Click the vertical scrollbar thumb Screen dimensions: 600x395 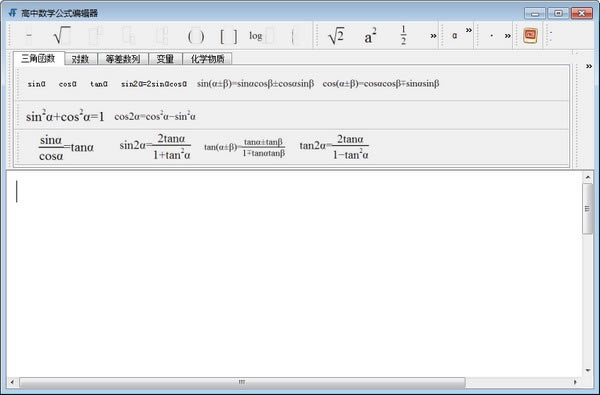587,209
